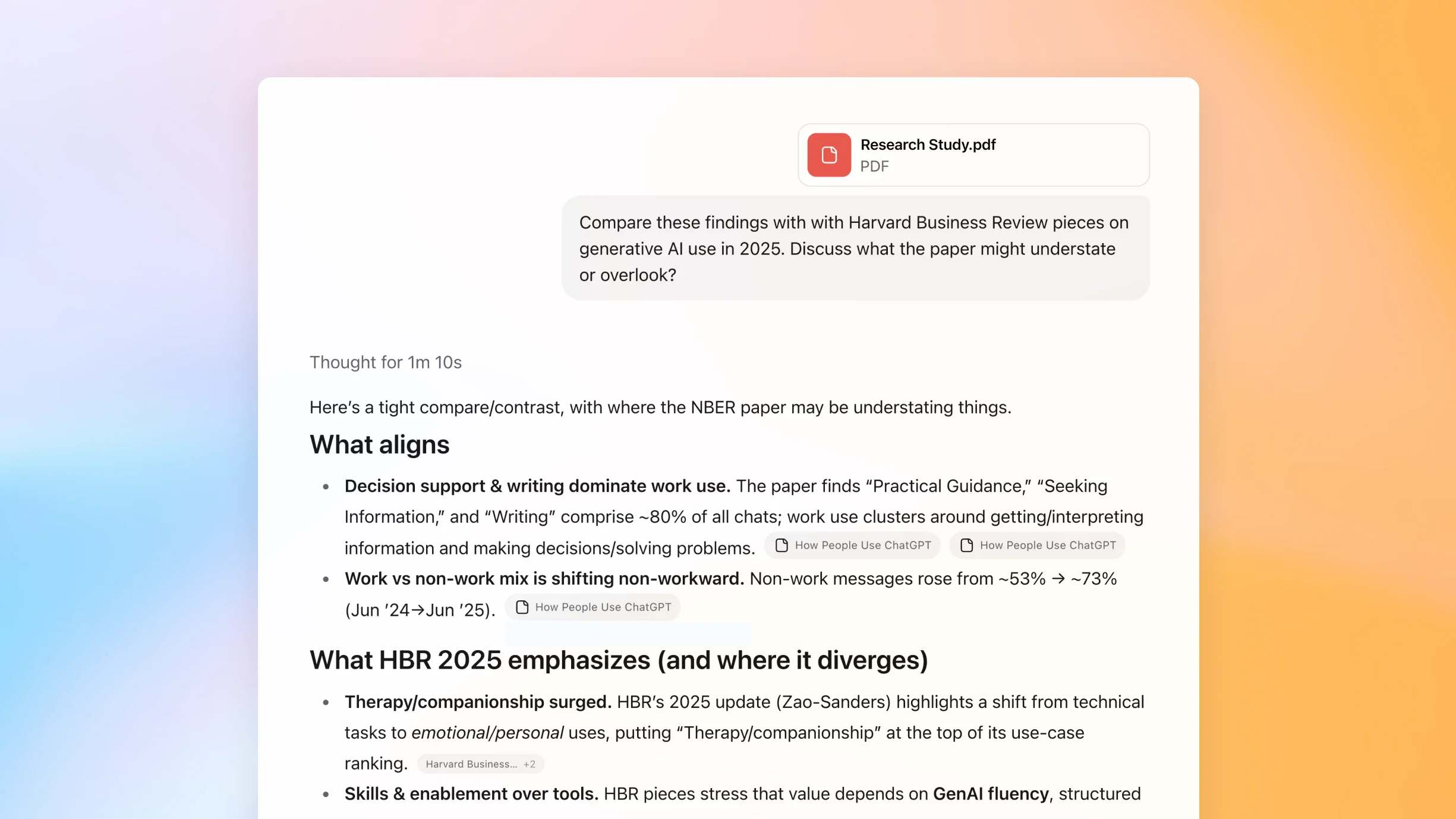Image resolution: width=1456 pixels, height=819 pixels.
Task: Open the Research Study.pdf attachment
Action: [x=973, y=155]
